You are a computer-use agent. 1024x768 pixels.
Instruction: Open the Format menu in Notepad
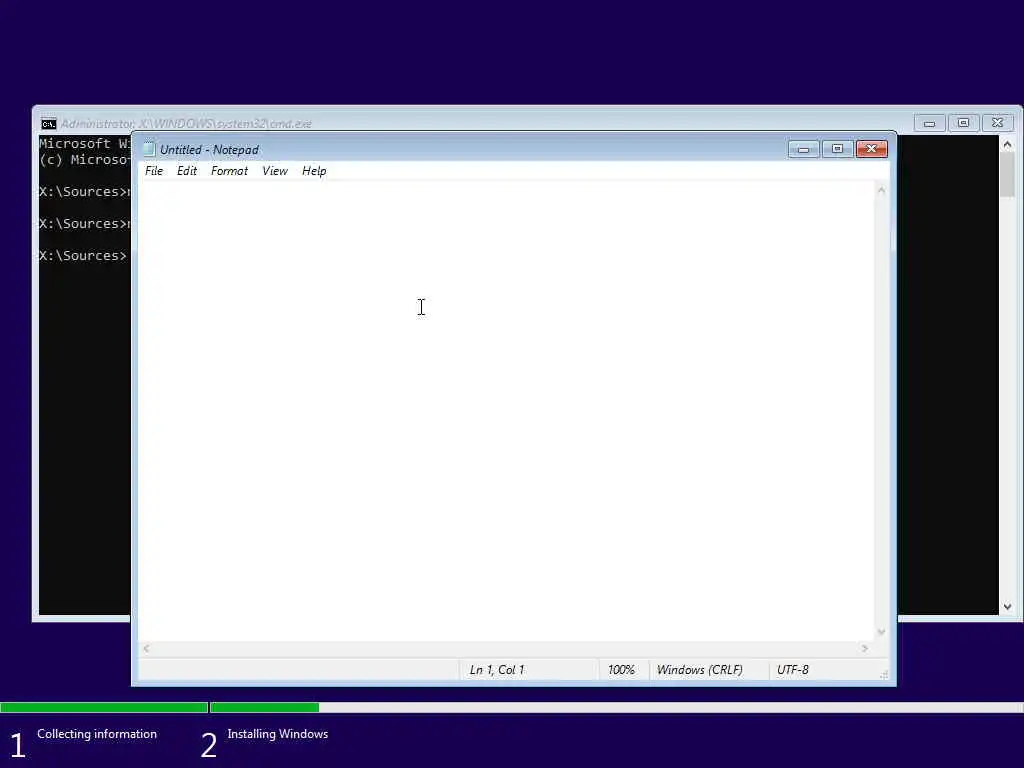tap(229, 171)
